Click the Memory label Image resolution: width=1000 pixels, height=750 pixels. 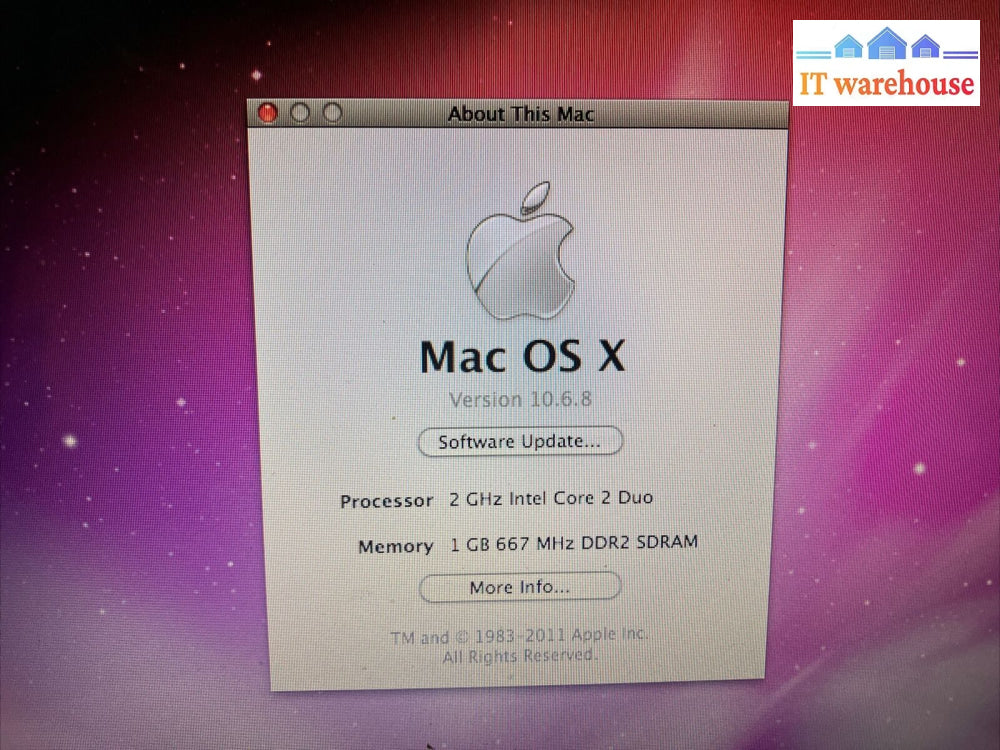[395, 546]
